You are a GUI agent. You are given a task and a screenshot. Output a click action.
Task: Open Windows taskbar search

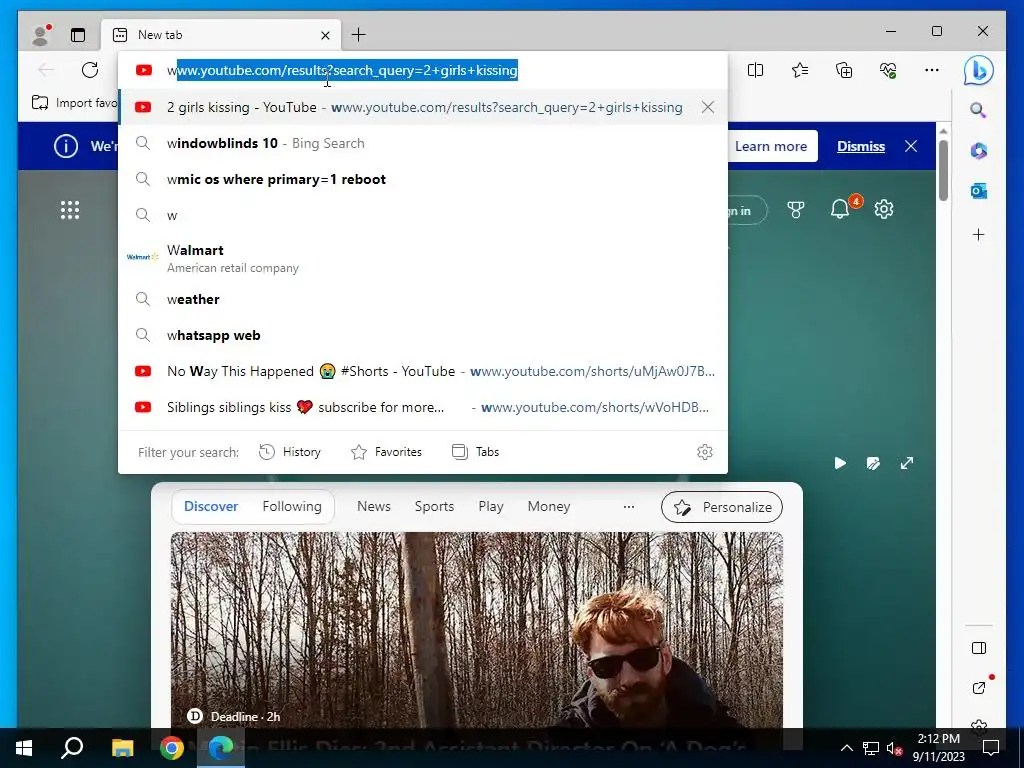click(x=72, y=748)
